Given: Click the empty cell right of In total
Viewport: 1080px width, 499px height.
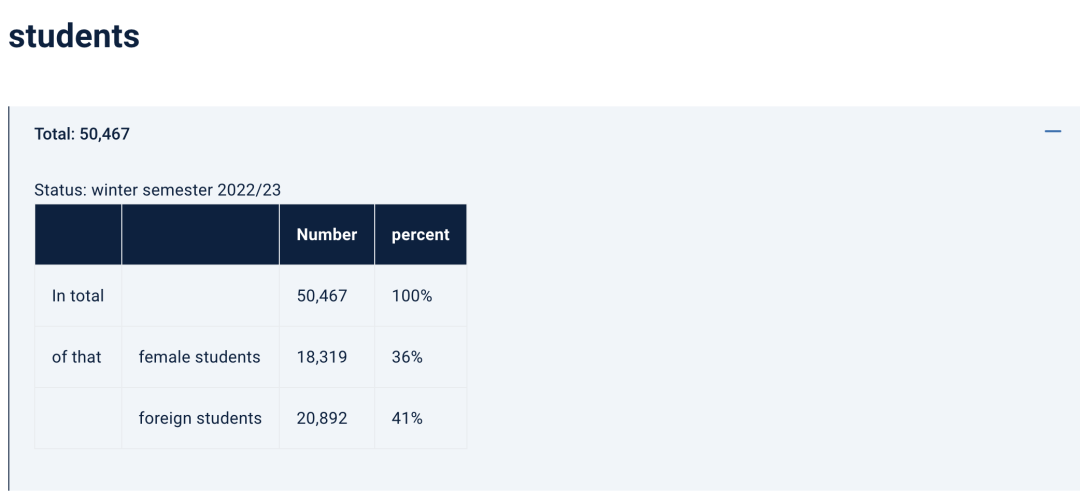Looking at the screenshot, I should pos(200,296).
